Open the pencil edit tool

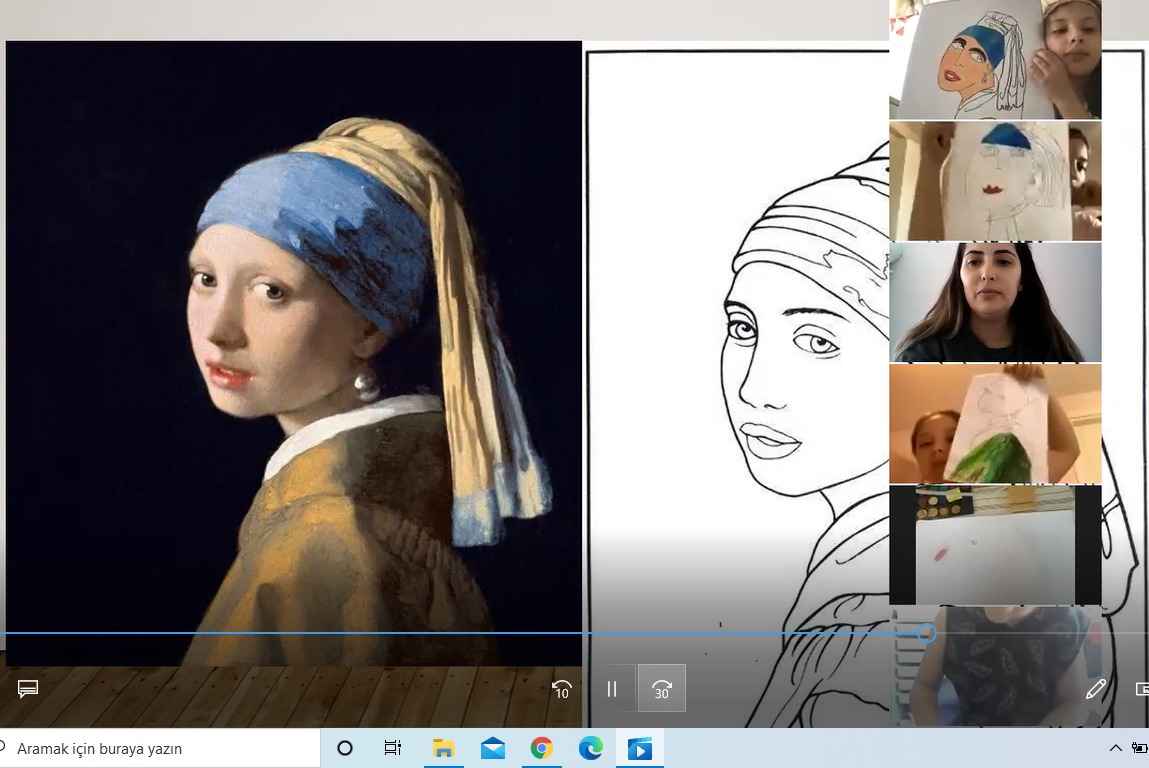pos(1096,688)
